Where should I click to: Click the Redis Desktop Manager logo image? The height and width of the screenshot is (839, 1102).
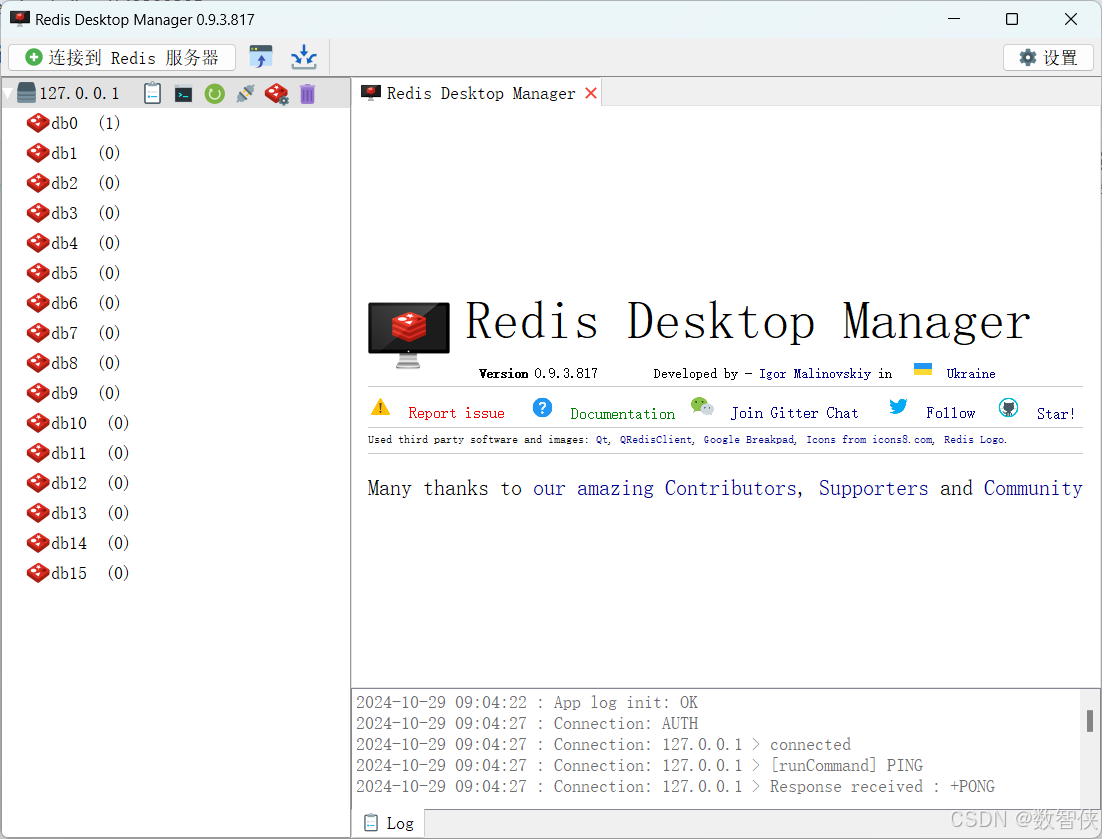pyautogui.click(x=408, y=330)
